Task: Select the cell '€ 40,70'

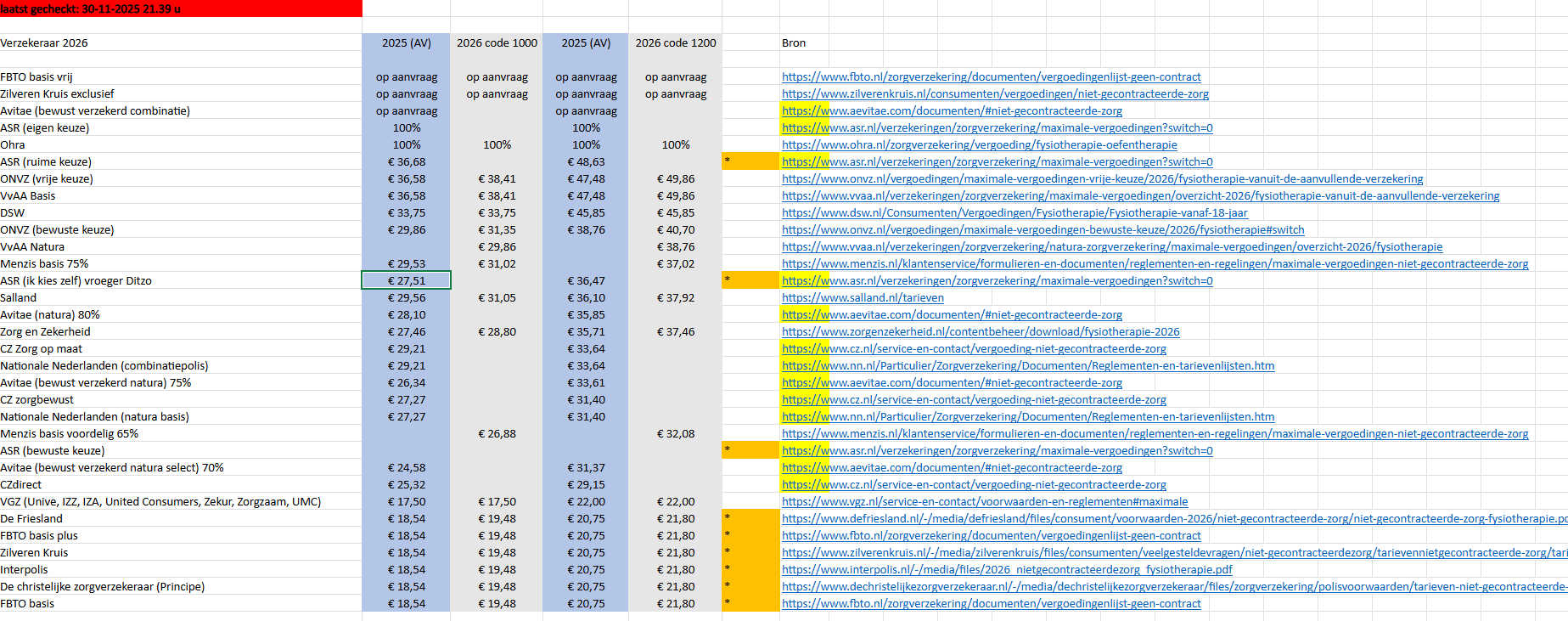Action: click(x=676, y=230)
